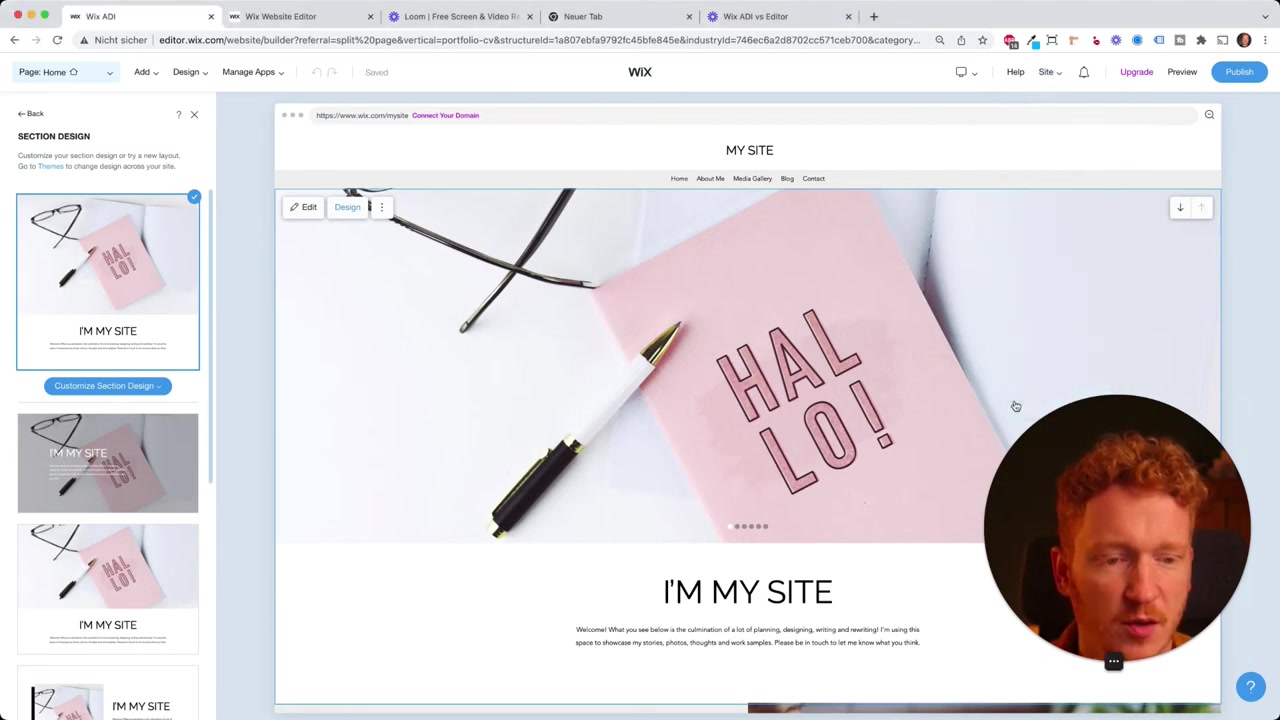The width and height of the screenshot is (1280, 720).
Task: Click the Cast screen icon
Action: [x=1222, y=40]
